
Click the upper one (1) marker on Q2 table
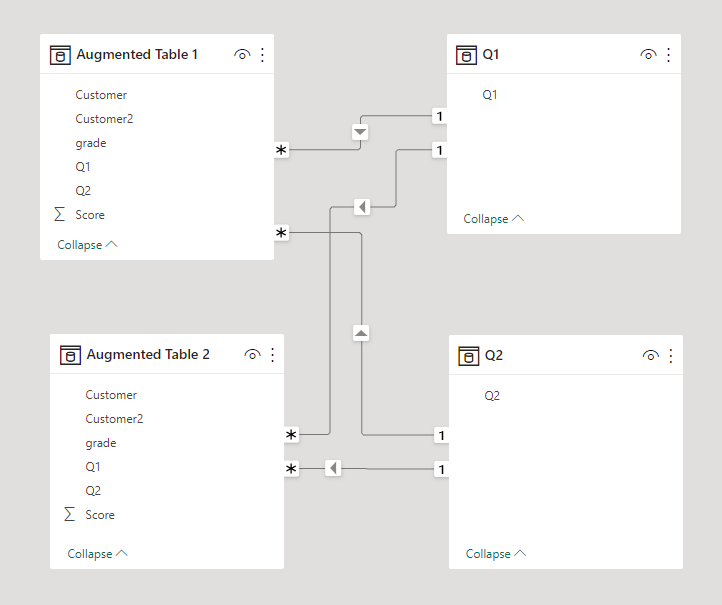pyautogui.click(x=442, y=435)
